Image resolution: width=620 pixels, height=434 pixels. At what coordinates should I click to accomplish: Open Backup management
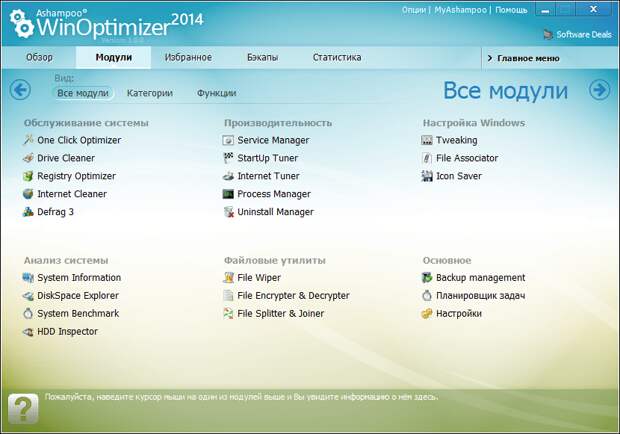point(480,277)
